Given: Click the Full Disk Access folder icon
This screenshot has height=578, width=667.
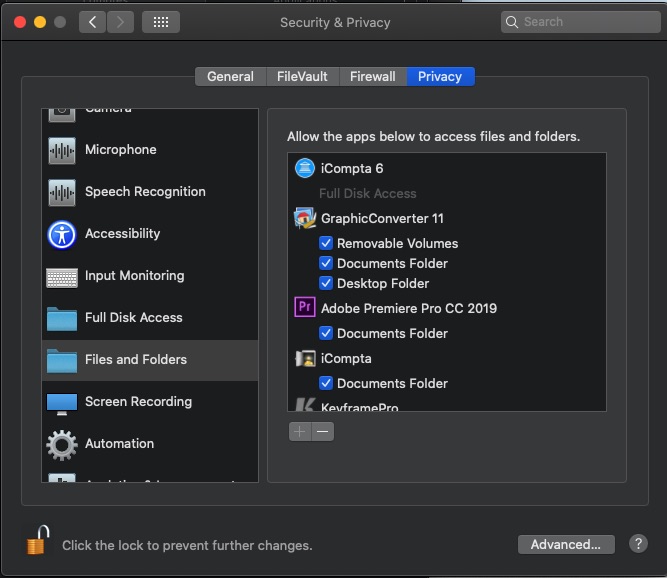Looking at the screenshot, I should coord(62,319).
